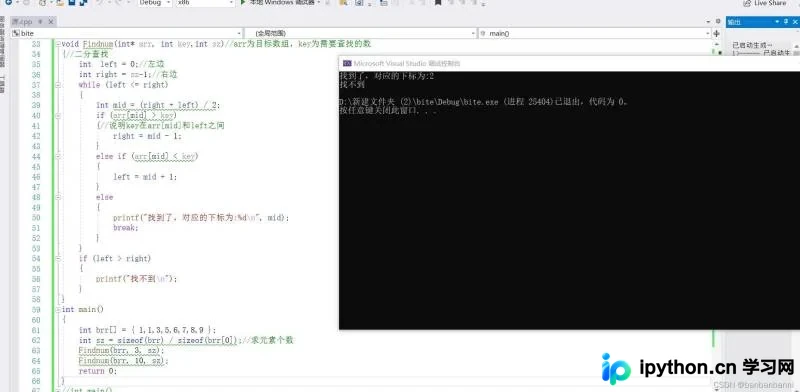The height and width of the screenshot is (392, 800).
Task: Click the editor gear icon beside tab list
Action: pyautogui.click(x=718, y=21)
